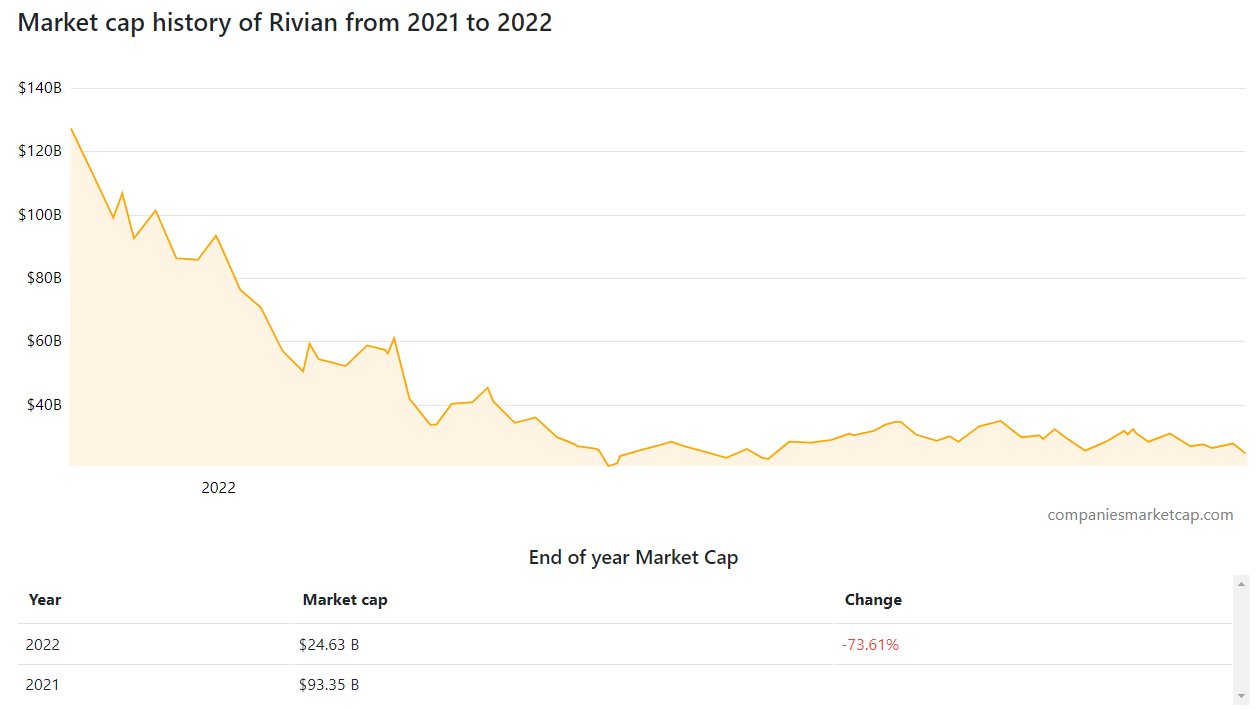Click the Market cap column header

pos(345,600)
